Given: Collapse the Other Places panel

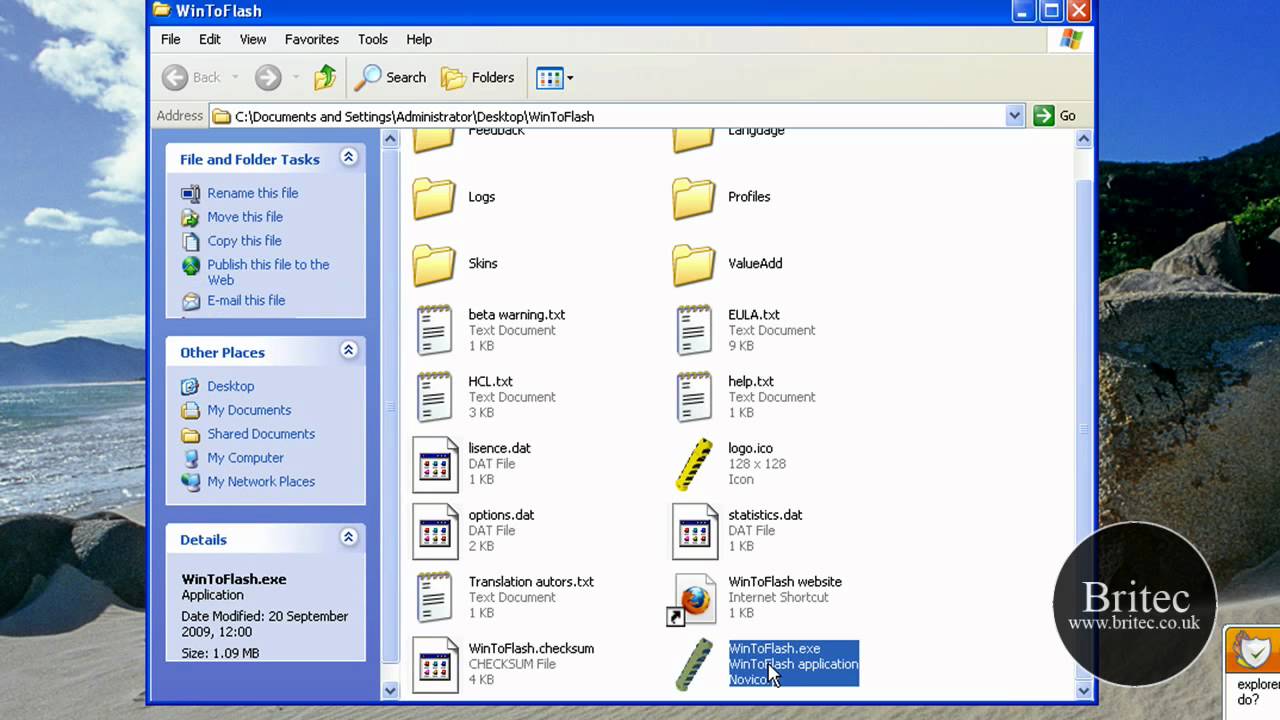Looking at the screenshot, I should pyautogui.click(x=348, y=351).
